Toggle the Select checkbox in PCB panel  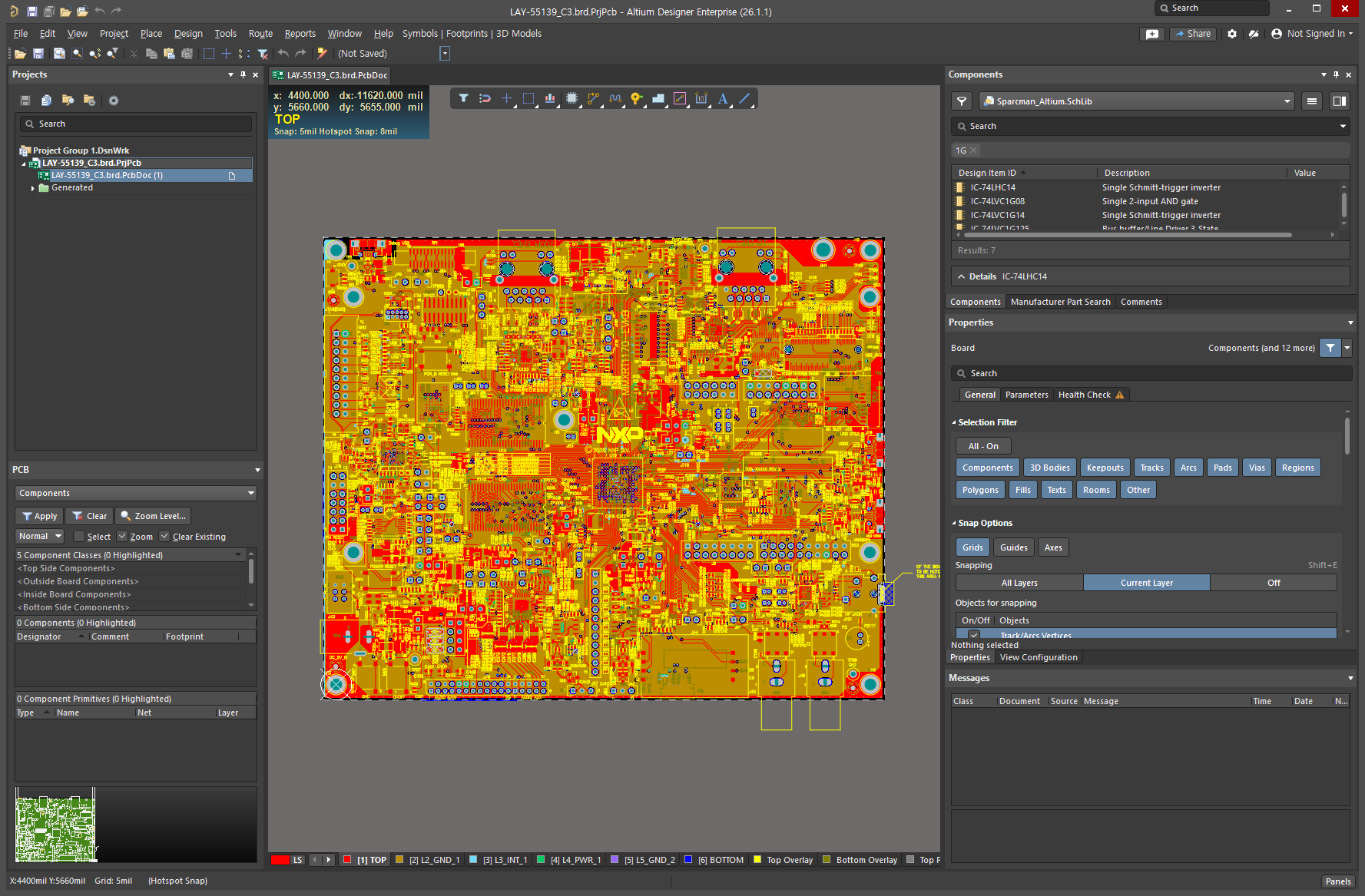pos(78,537)
